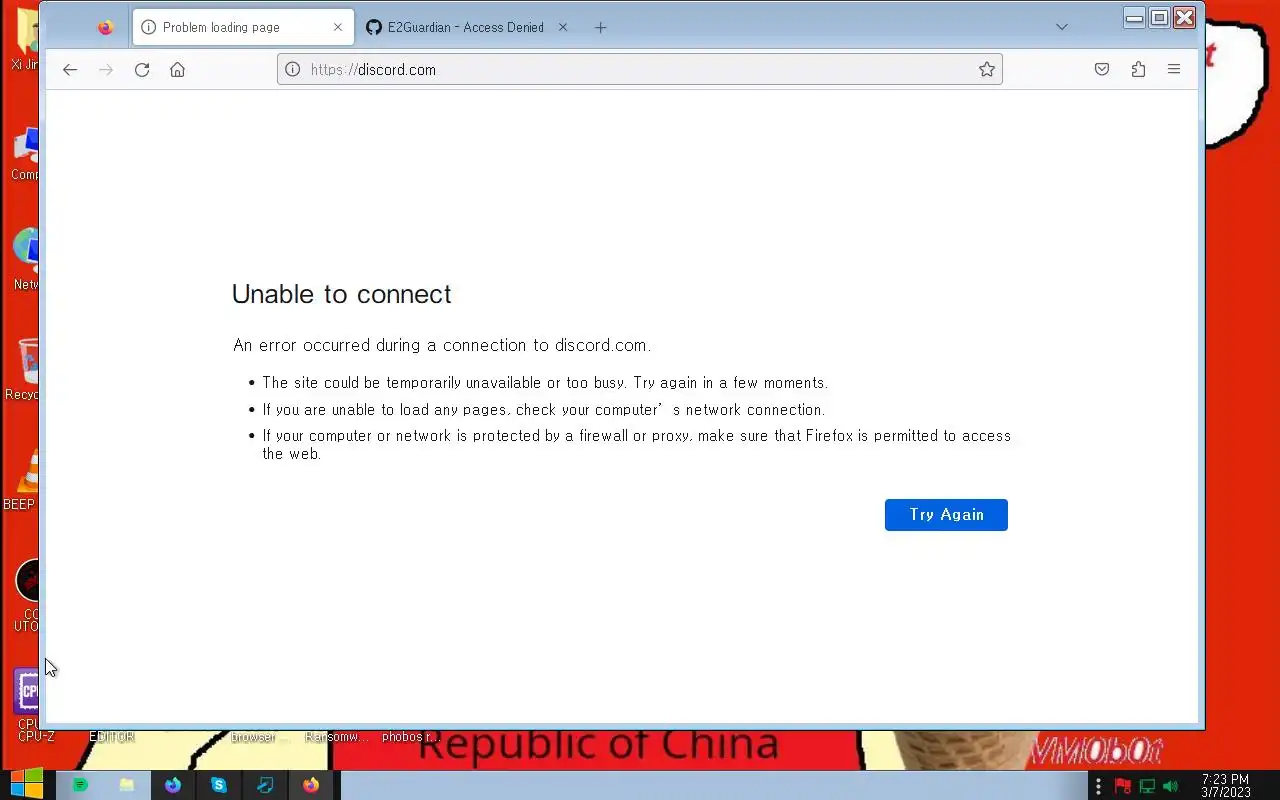Switch to the Problem loading page tab

[x=243, y=28]
